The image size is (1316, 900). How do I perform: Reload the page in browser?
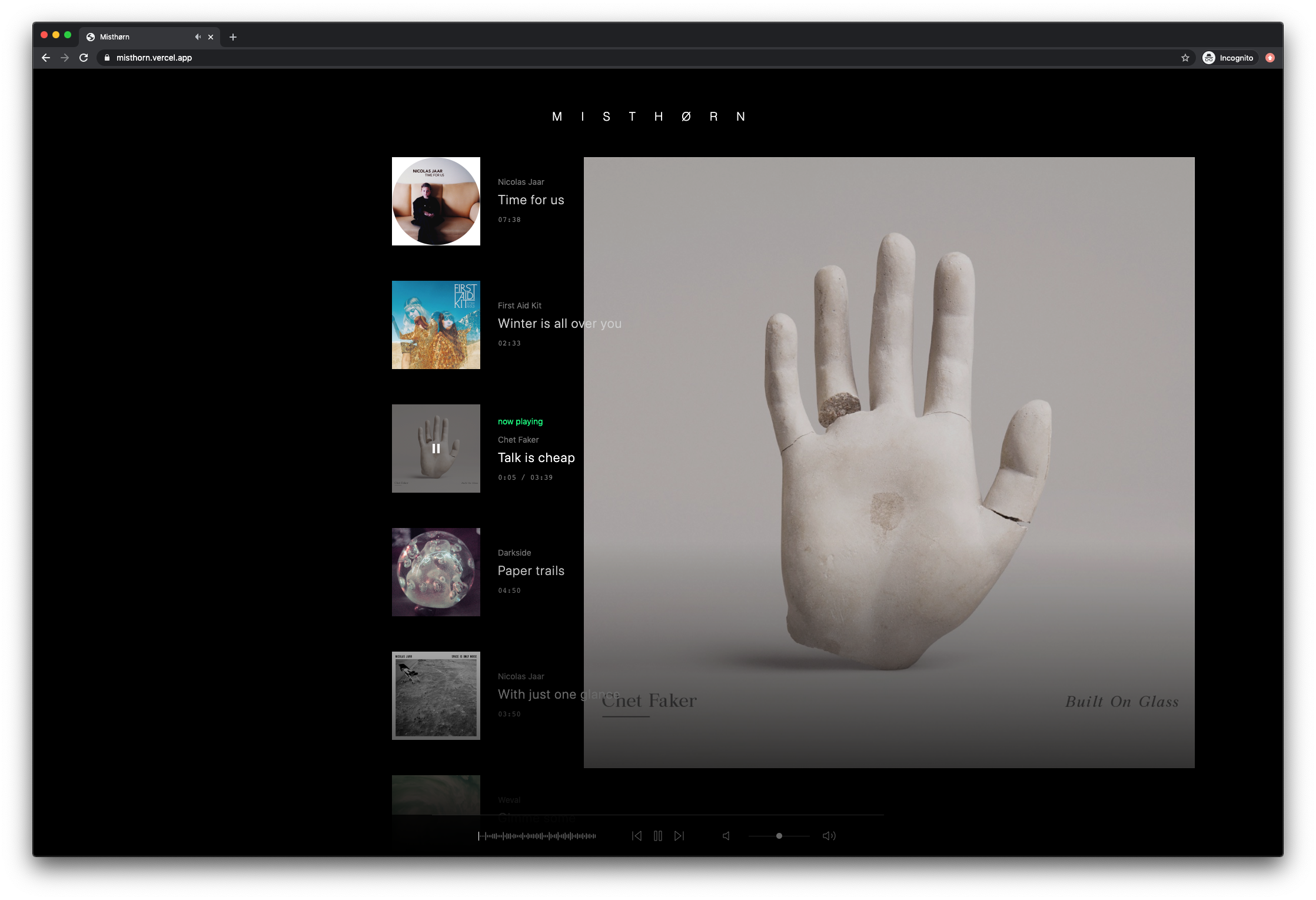pyautogui.click(x=84, y=58)
